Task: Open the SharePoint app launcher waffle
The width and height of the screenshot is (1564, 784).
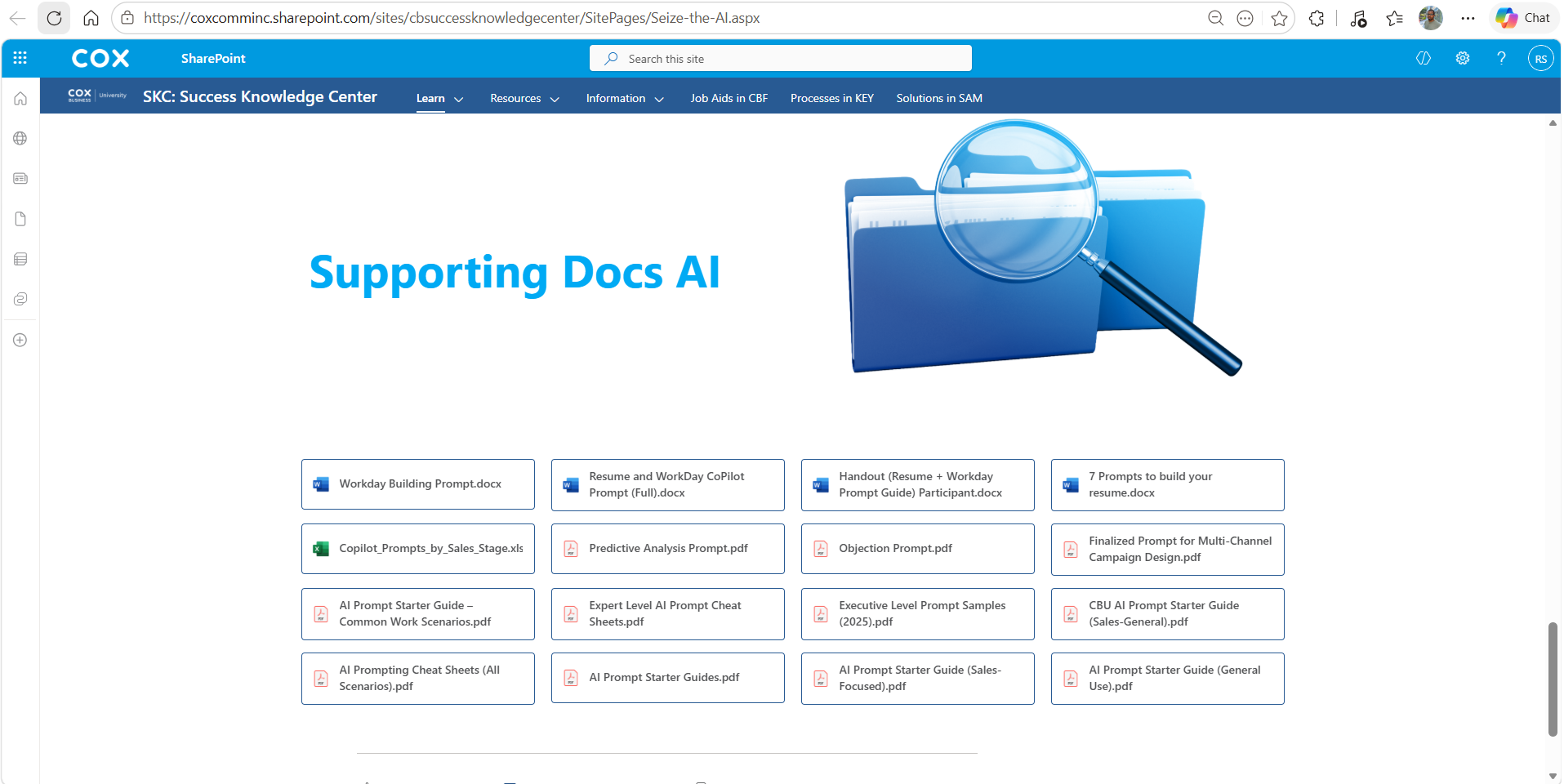Action: coord(20,58)
